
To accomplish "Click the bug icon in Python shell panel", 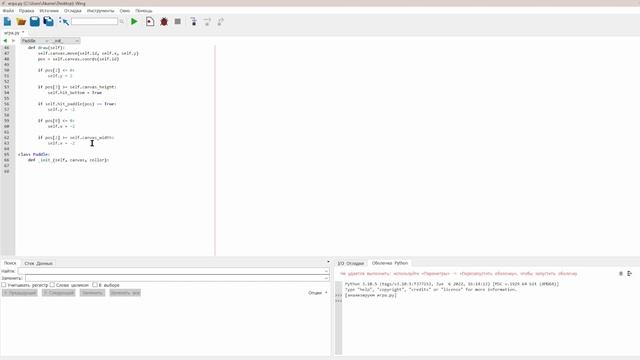I will (621, 273).
